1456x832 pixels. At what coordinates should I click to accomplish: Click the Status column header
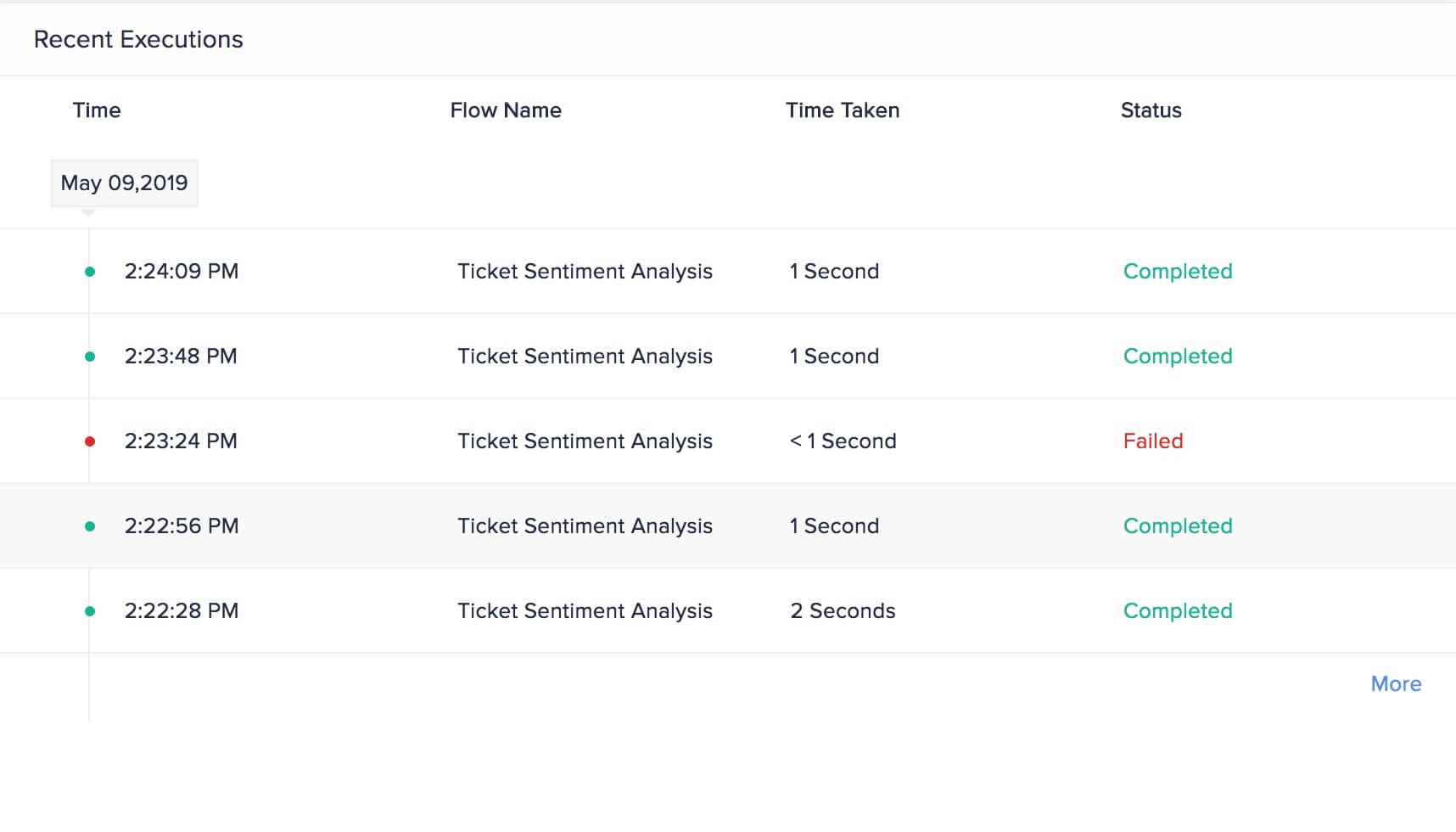[x=1151, y=110]
